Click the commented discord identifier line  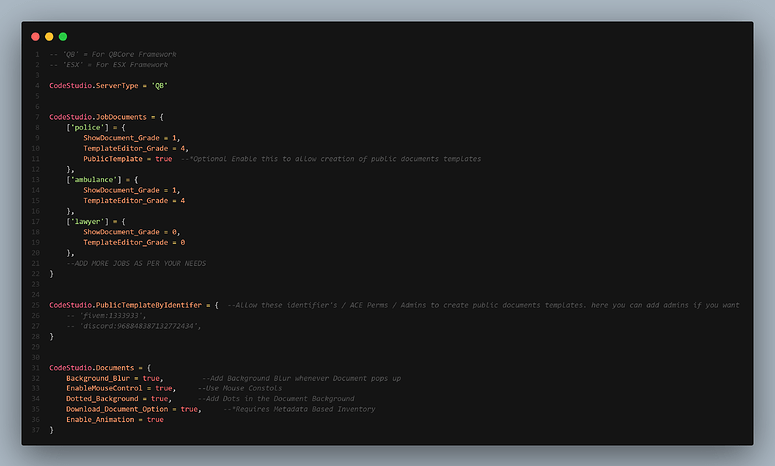click(132, 326)
